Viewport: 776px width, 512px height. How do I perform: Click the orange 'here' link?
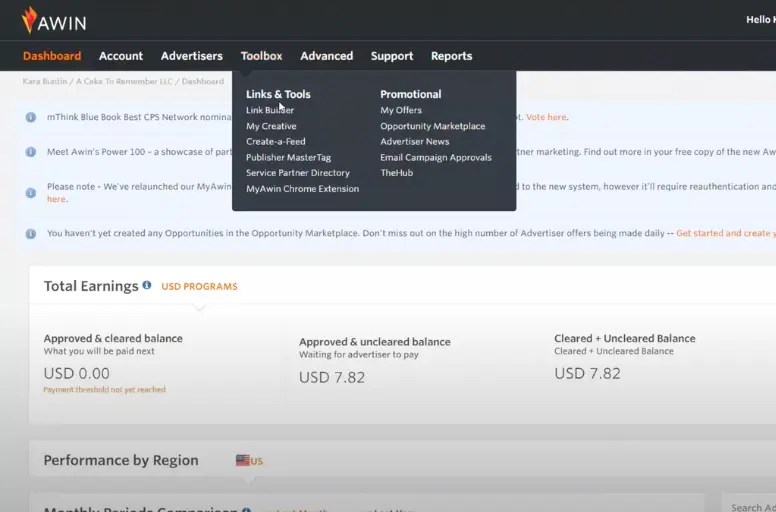56,199
